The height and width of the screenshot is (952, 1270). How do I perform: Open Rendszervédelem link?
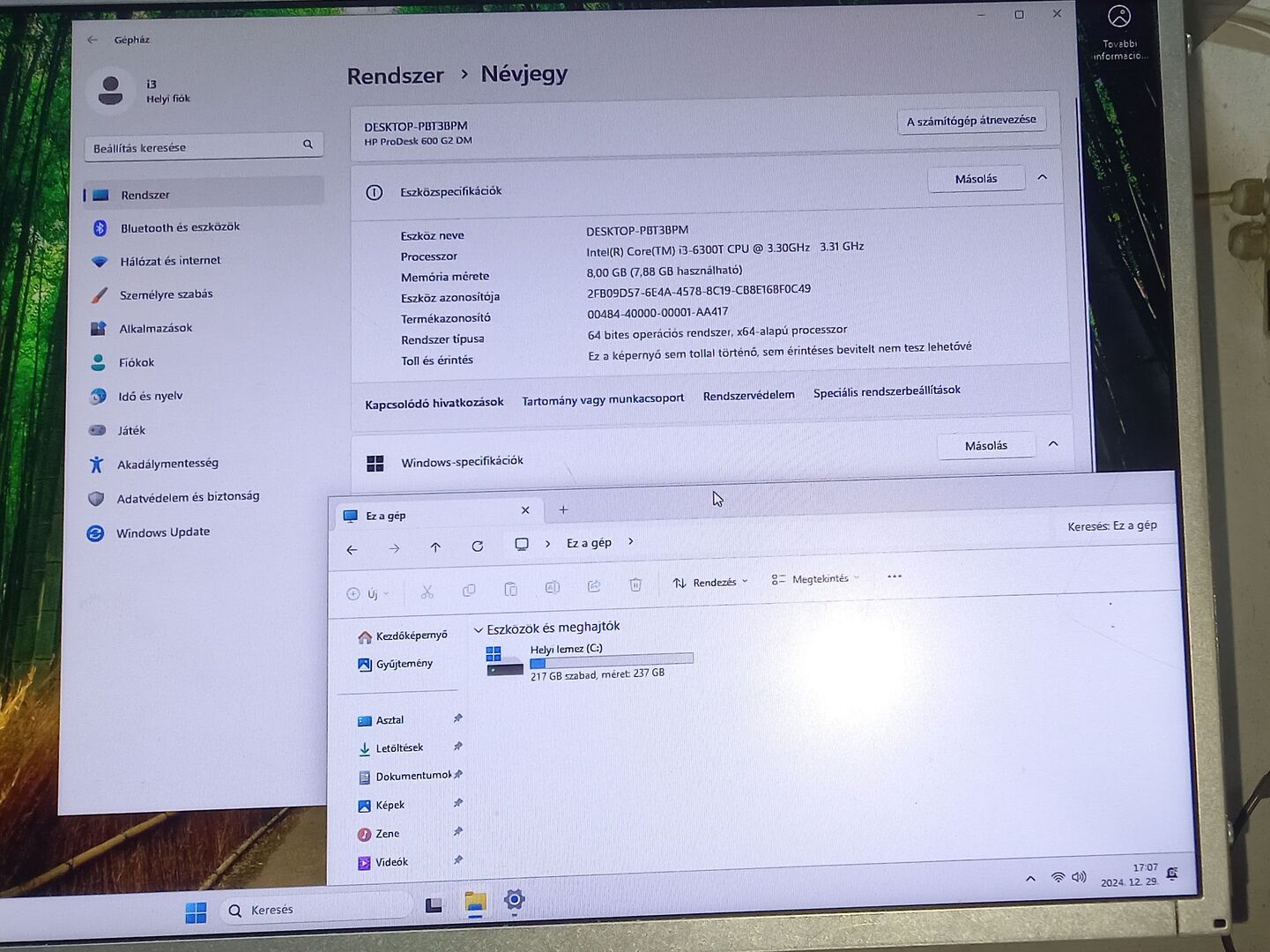coord(749,395)
